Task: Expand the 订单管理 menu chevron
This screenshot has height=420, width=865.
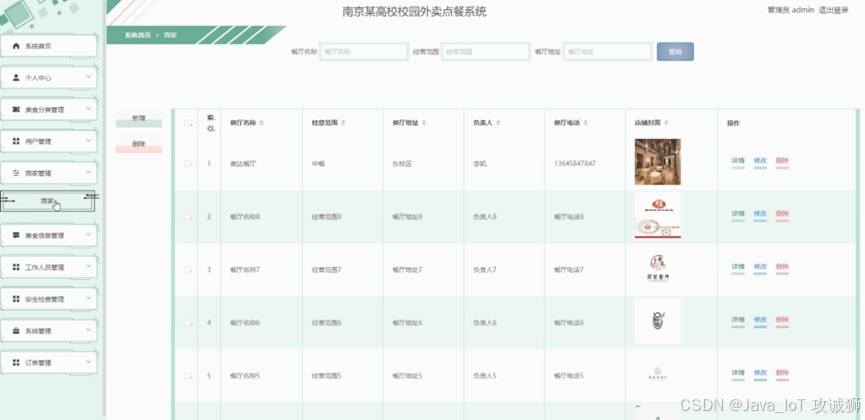Action: (x=88, y=362)
